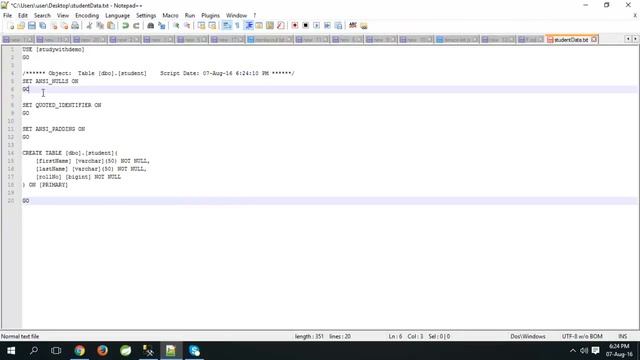640x360 pixels.
Task: Open the View menu
Action: point(63,16)
